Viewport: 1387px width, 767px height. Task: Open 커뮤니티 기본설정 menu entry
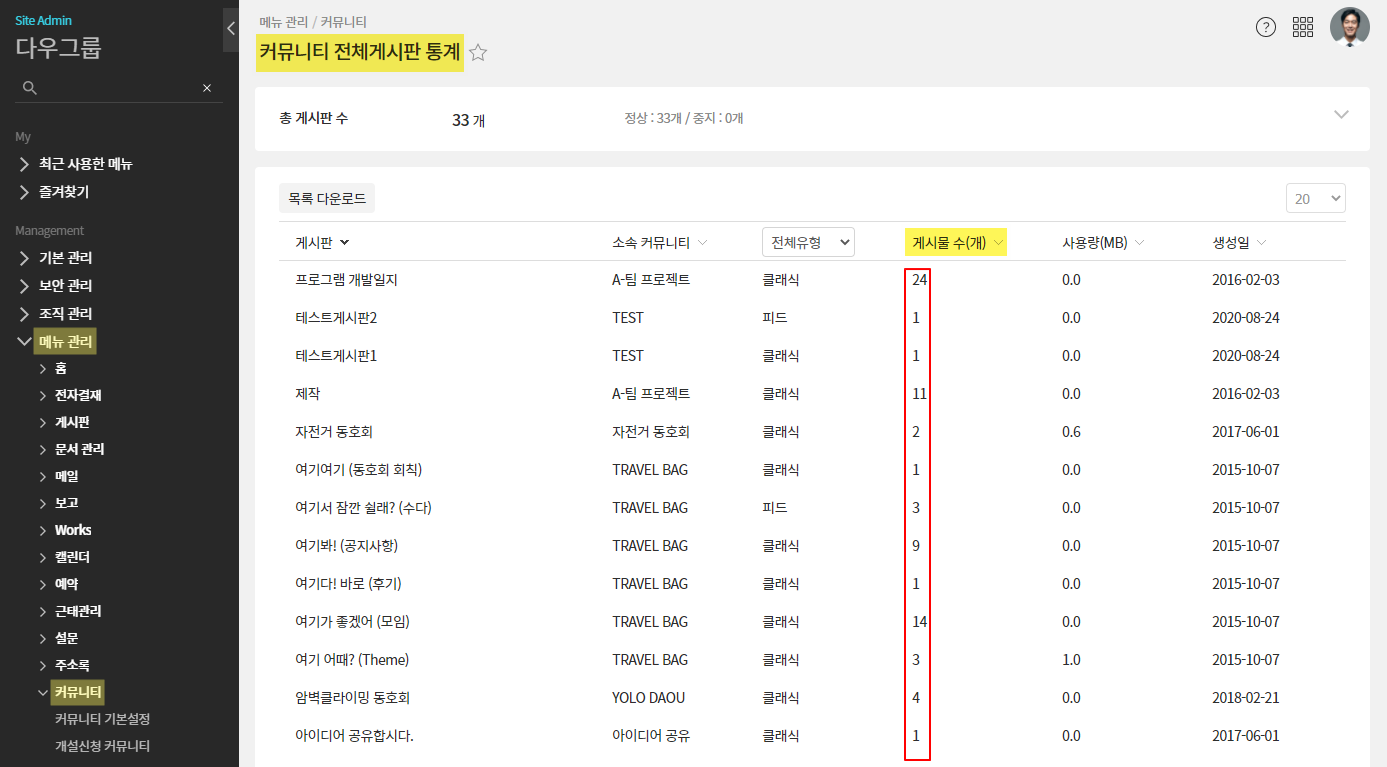(x=102, y=719)
